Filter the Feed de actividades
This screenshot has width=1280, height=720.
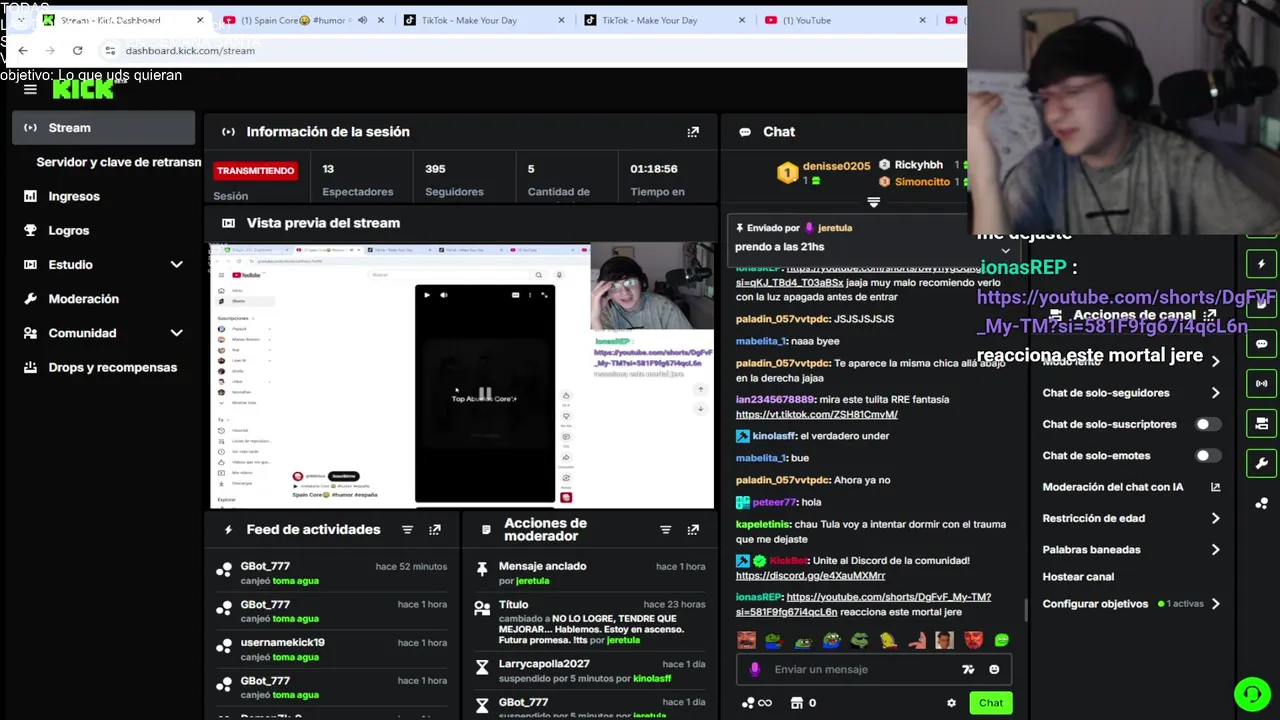[407, 530]
